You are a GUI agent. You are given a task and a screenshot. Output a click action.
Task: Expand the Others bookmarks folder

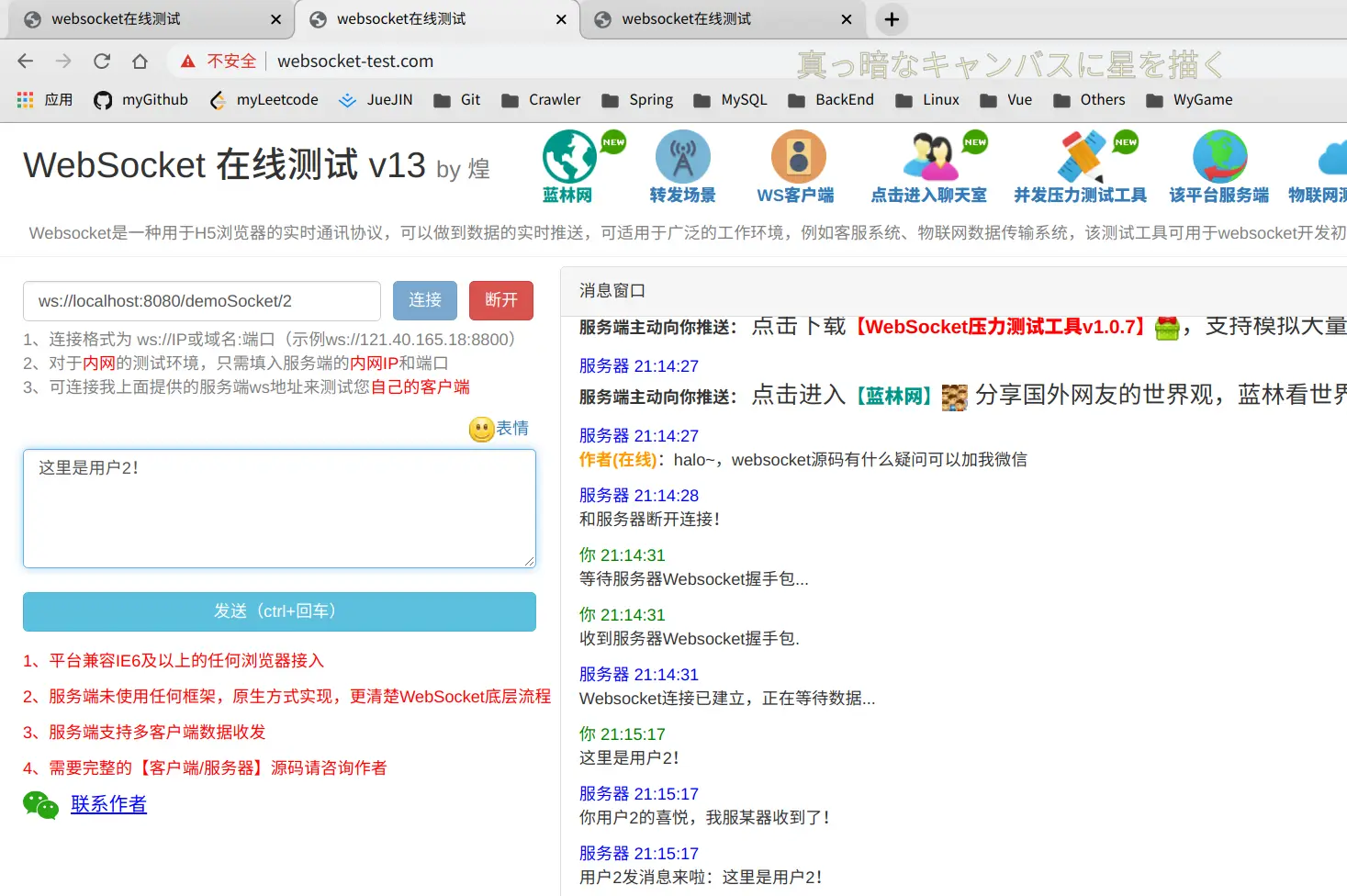coord(1089,100)
